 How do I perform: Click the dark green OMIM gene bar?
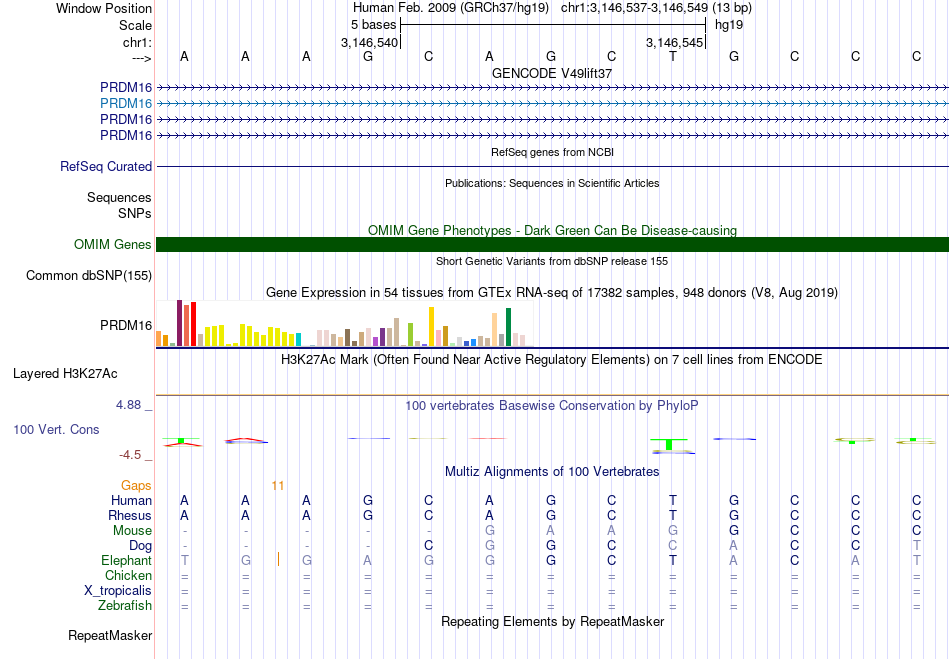coord(553,245)
